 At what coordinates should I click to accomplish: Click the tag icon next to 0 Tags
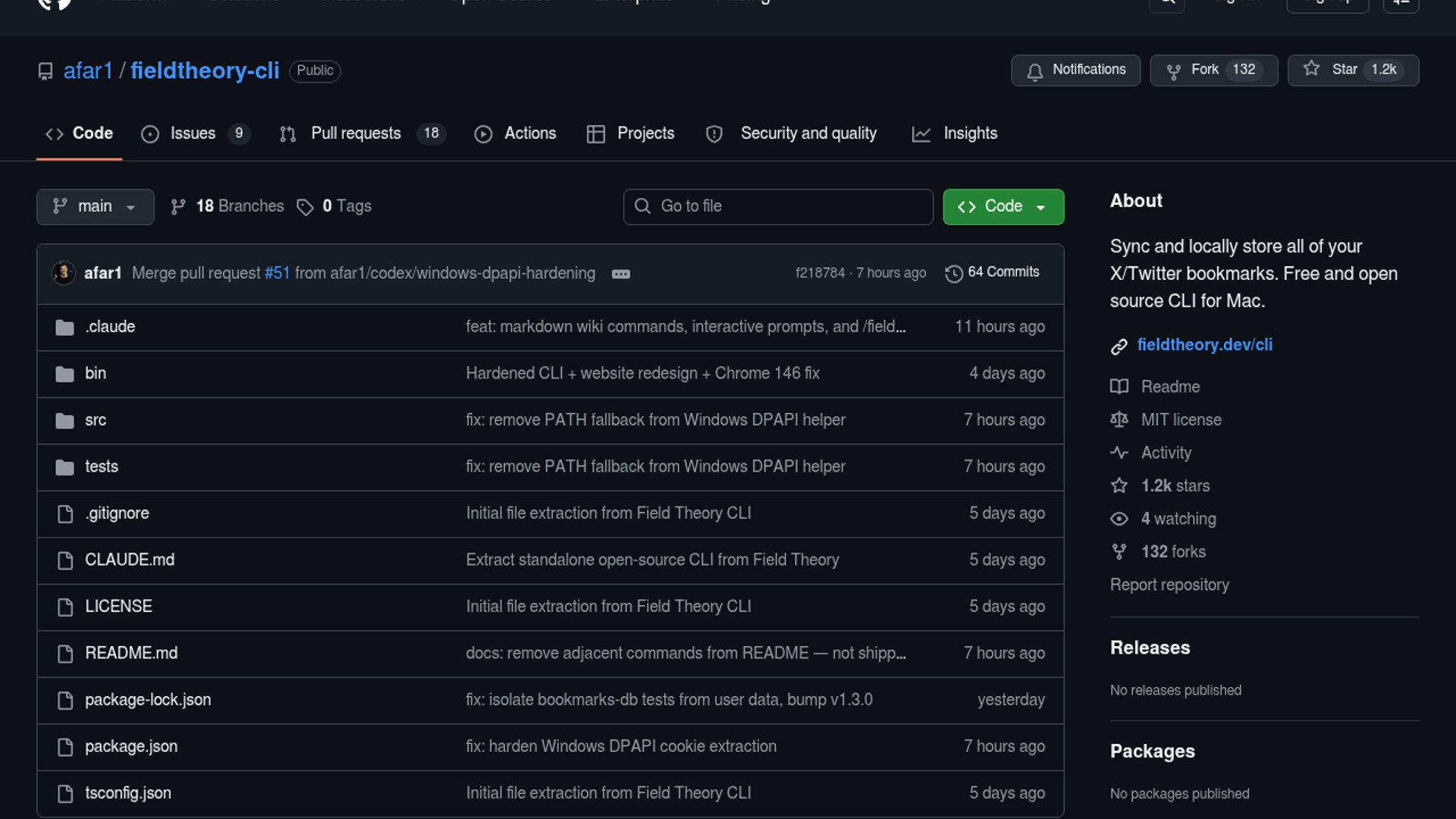pos(305,207)
